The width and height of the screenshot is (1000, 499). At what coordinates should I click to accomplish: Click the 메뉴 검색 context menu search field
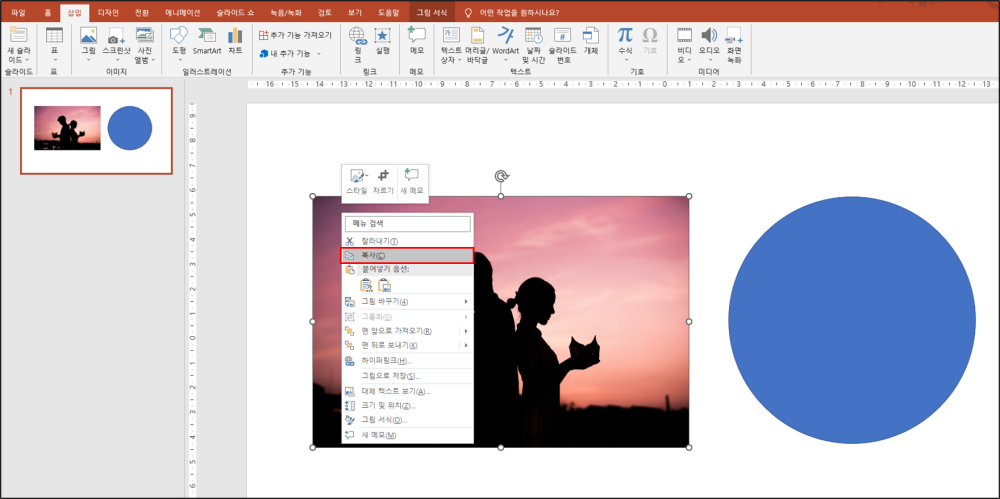408,223
